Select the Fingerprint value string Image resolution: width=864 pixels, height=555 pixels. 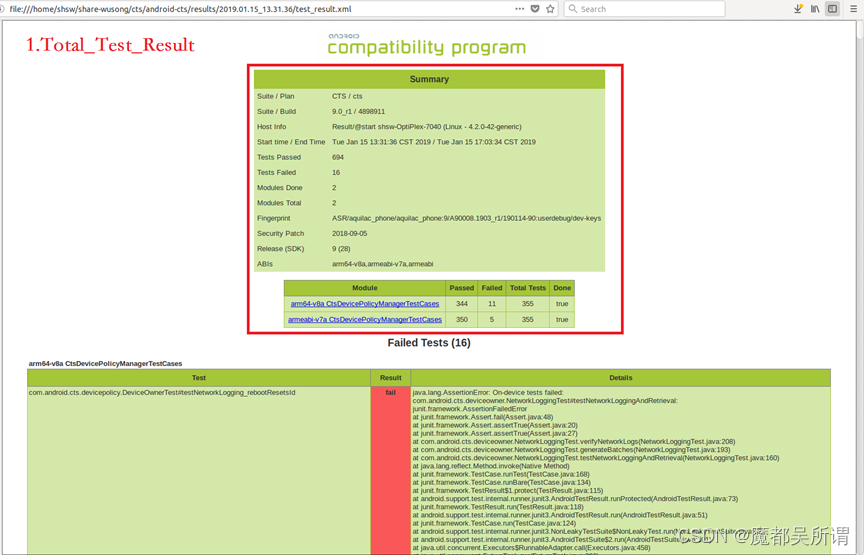coord(466,218)
